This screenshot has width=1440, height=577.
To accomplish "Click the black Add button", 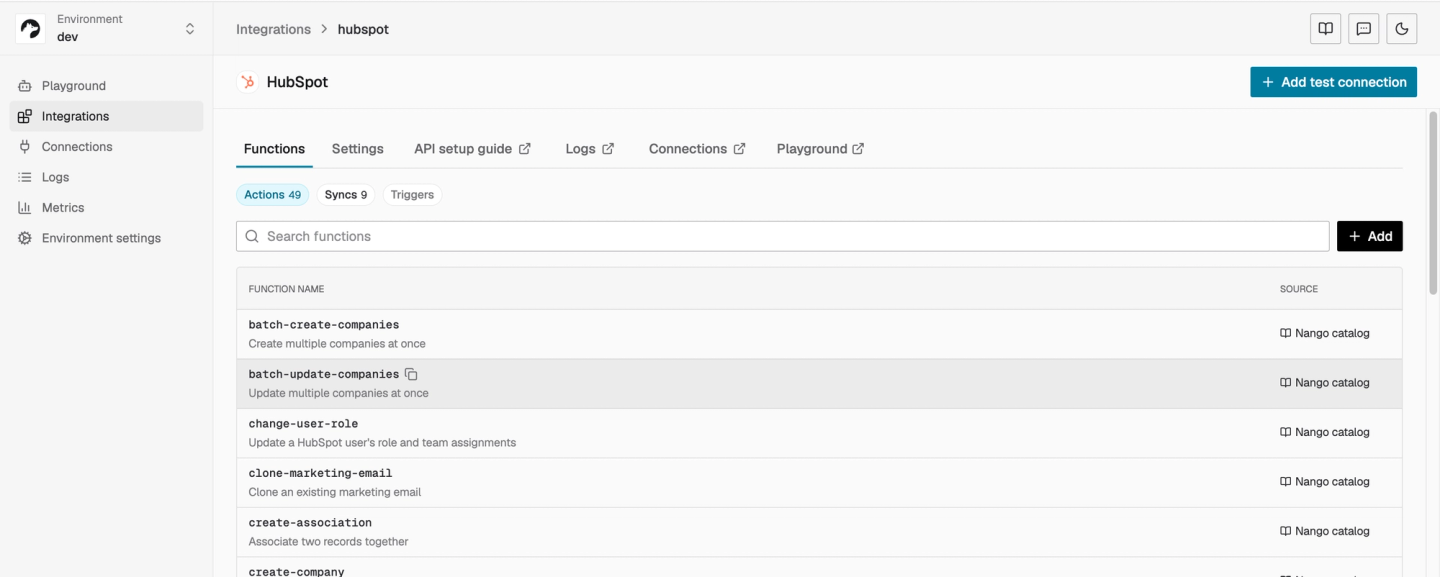I will click(1369, 236).
